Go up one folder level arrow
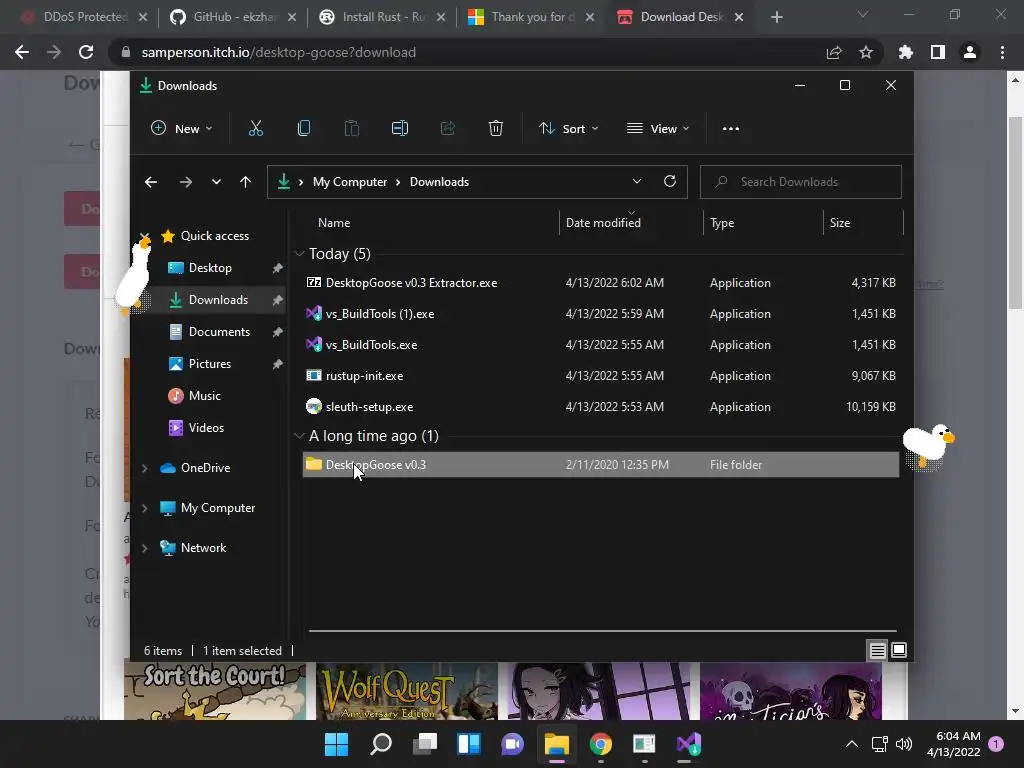This screenshot has height=768, width=1024. click(246, 182)
